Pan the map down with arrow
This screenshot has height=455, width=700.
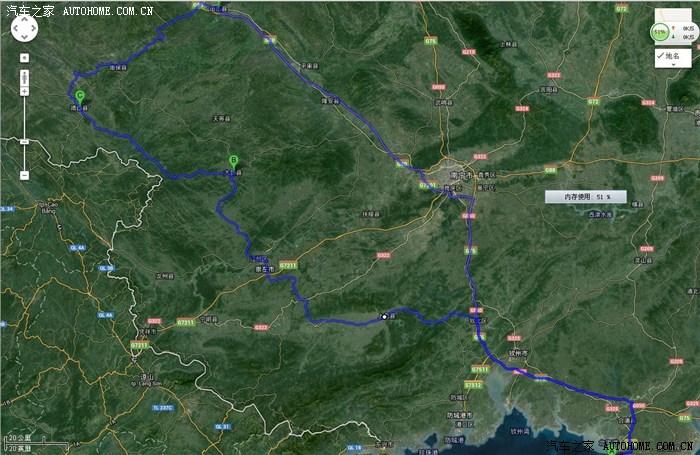pos(24,38)
